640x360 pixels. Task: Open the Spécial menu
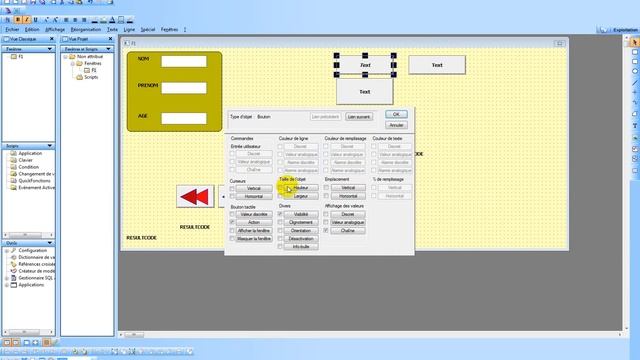click(148, 30)
